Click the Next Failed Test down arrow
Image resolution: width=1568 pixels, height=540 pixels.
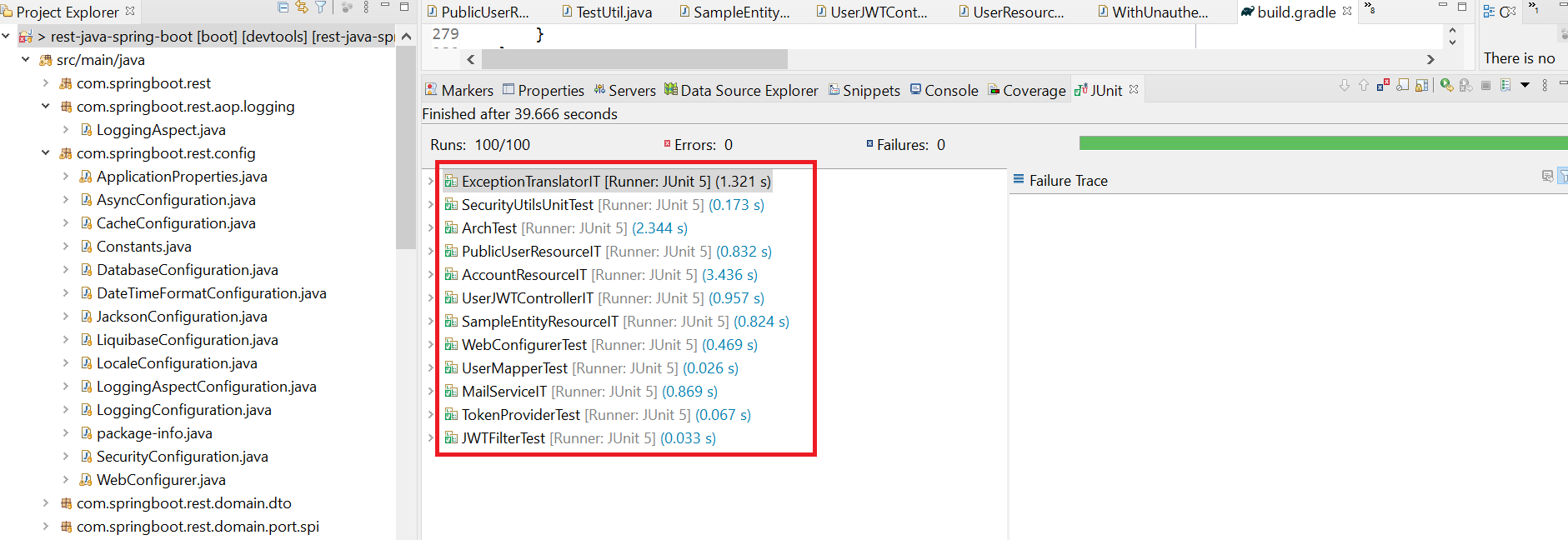point(1344,85)
